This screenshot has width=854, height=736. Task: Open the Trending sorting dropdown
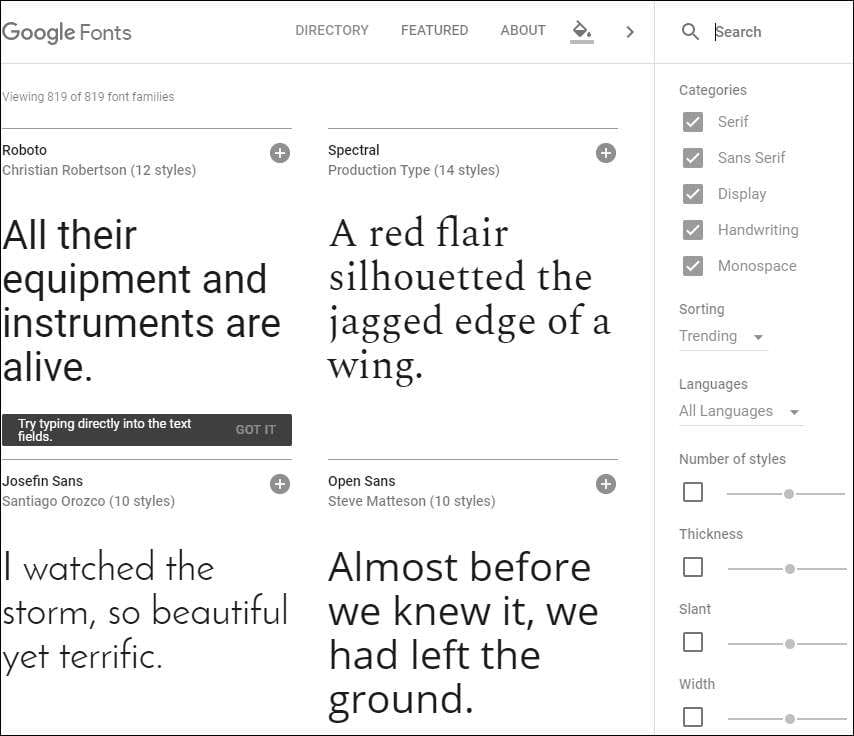coord(722,337)
